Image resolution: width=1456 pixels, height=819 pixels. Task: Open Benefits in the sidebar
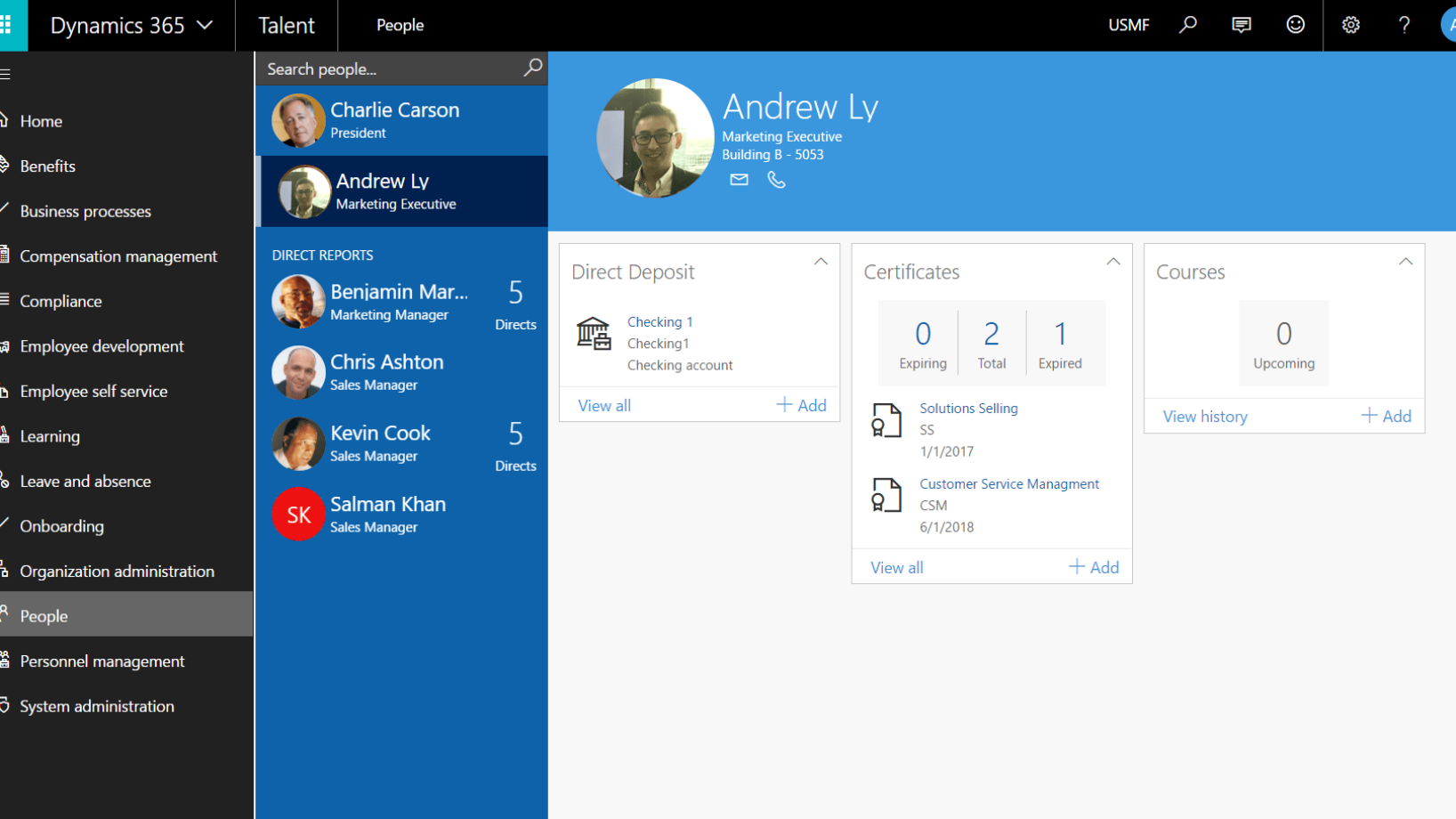pyautogui.click(x=126, y=166)
